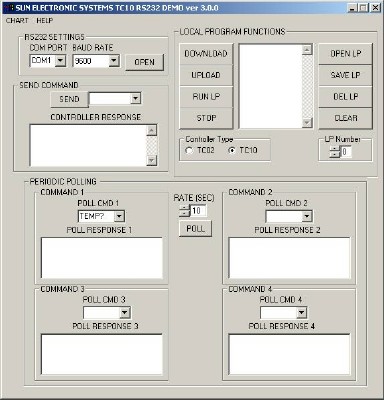
Task: Click the POLL RESPONSE 3 box
Action: [x=102, y=354]
